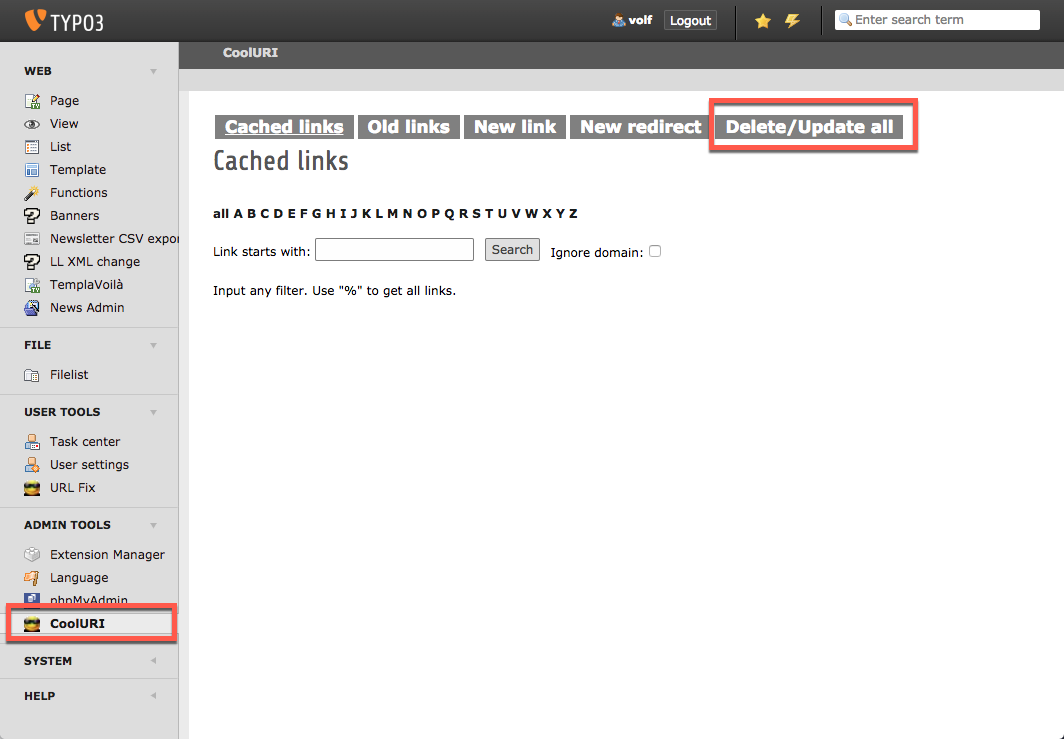This screenshot has height=739, width=1064.
Task: Click the Filelist folder icon
Action: [x=32, y=375]
